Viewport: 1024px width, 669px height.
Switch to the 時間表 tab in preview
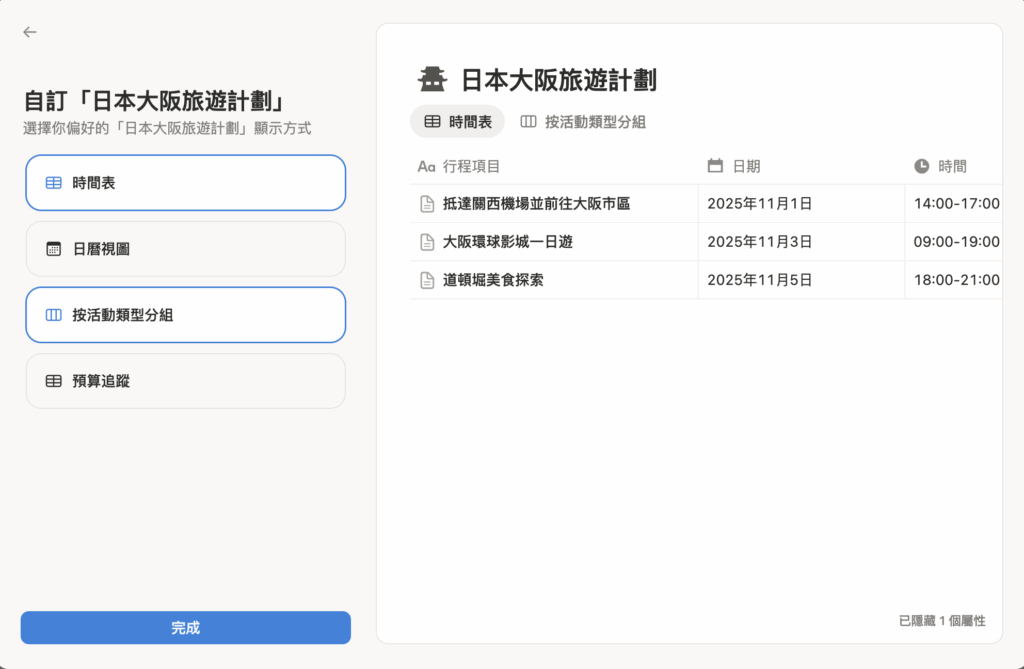pyautogui.click(x=458, y=122)
